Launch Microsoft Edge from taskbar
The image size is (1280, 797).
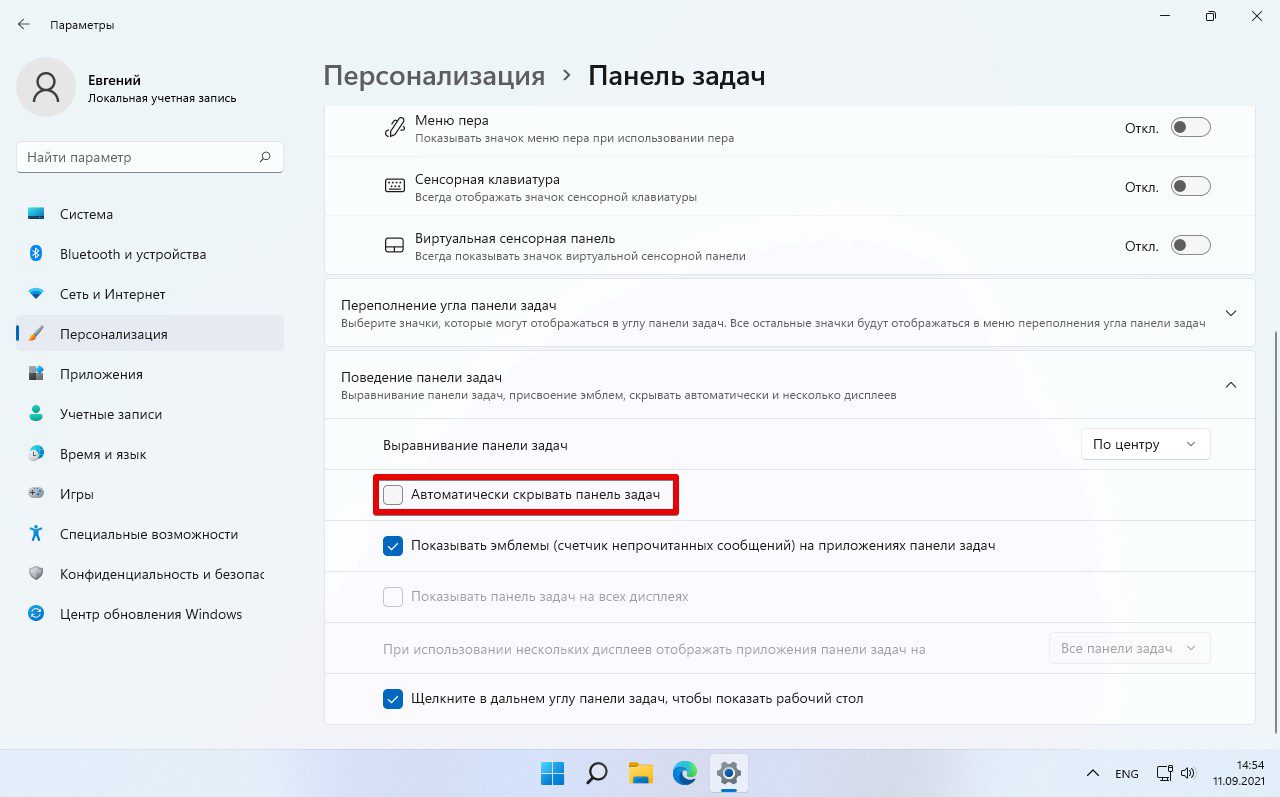(685, 773)
